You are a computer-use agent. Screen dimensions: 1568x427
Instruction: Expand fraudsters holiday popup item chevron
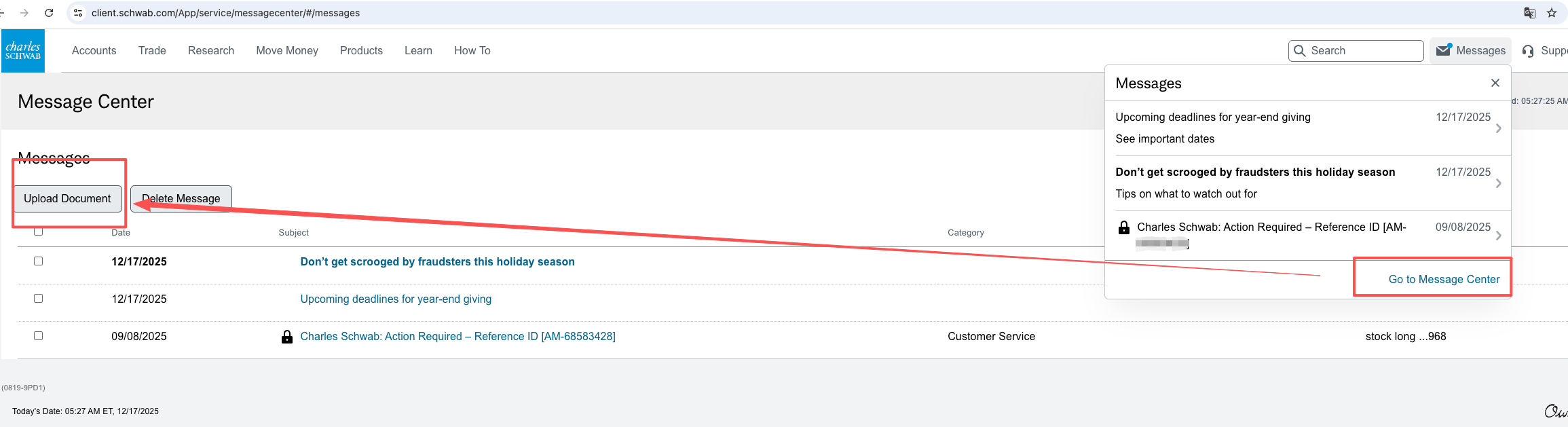click(x=1499, y=183)
